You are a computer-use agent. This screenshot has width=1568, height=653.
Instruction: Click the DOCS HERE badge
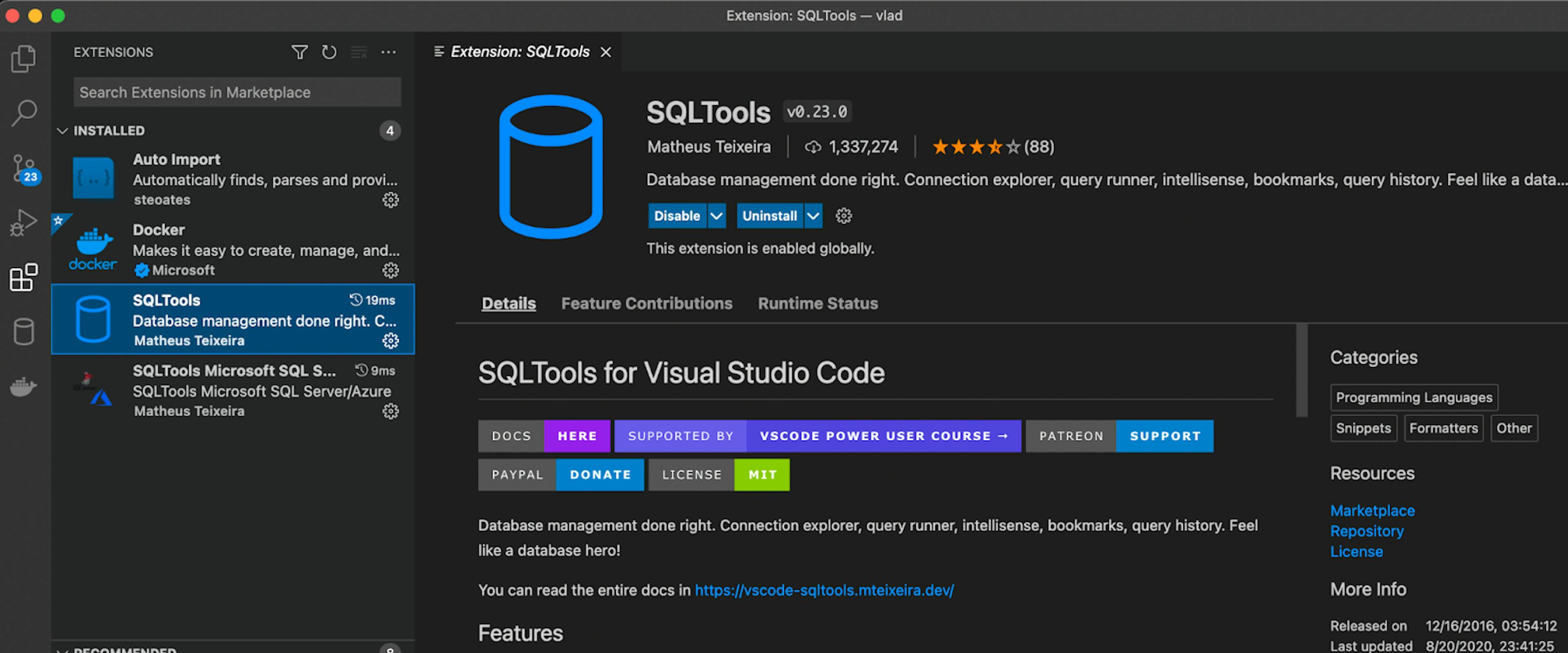(543, 436)
